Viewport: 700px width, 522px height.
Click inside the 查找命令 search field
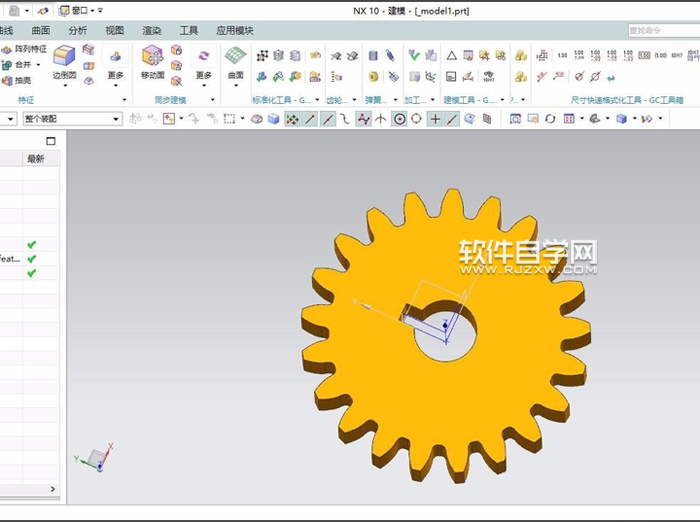[x=664, y=30]
